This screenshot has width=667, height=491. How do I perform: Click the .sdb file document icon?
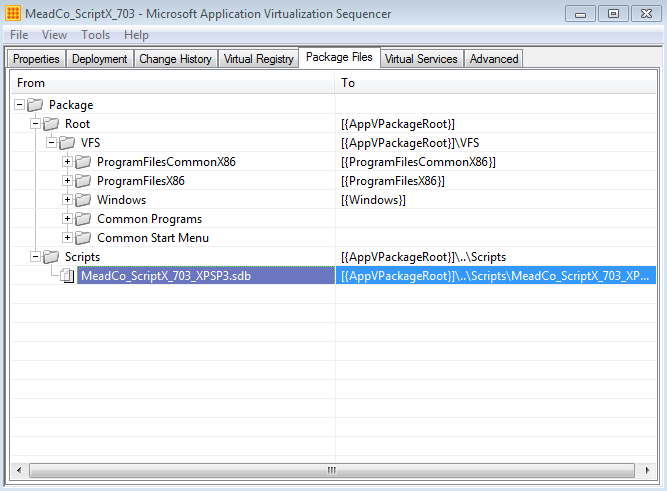pos(67,276)
